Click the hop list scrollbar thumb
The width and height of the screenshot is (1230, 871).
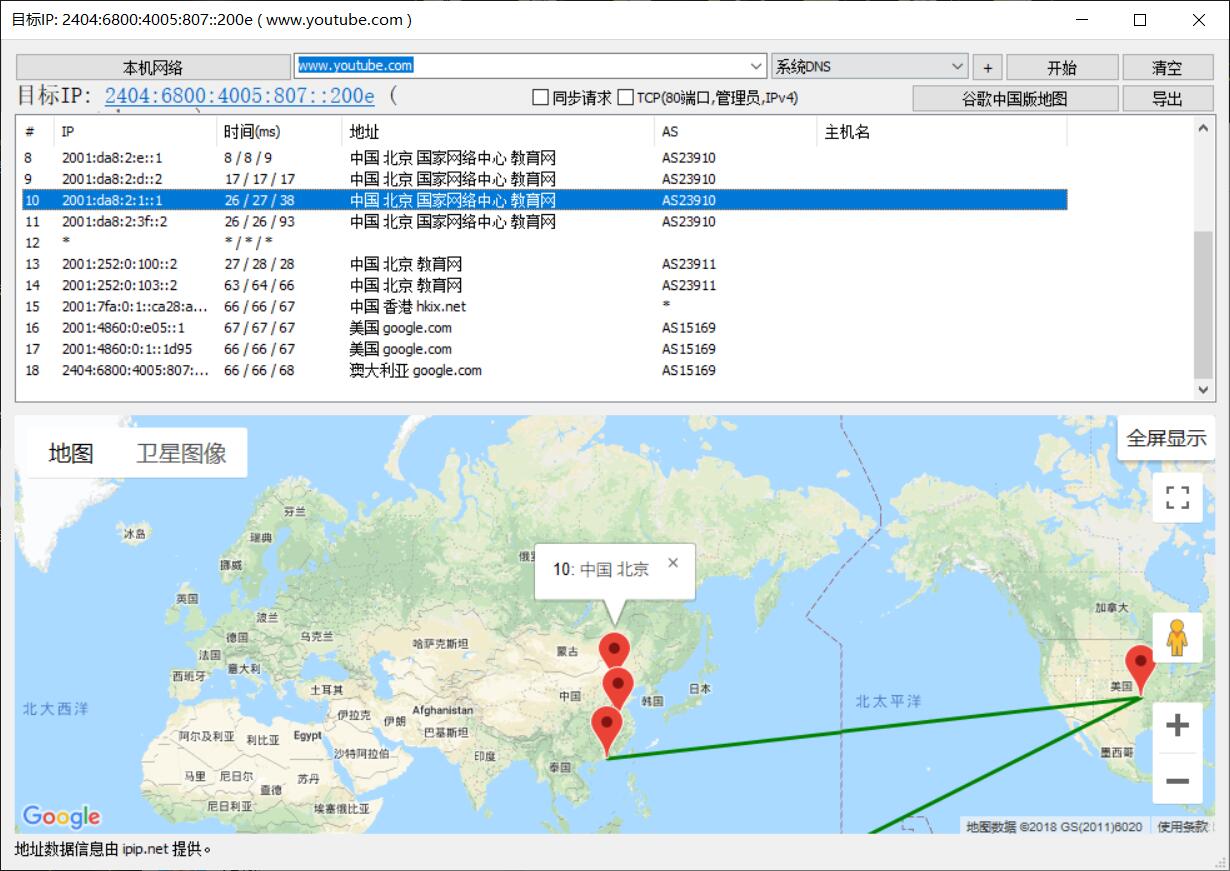(x=1204, y=304)
